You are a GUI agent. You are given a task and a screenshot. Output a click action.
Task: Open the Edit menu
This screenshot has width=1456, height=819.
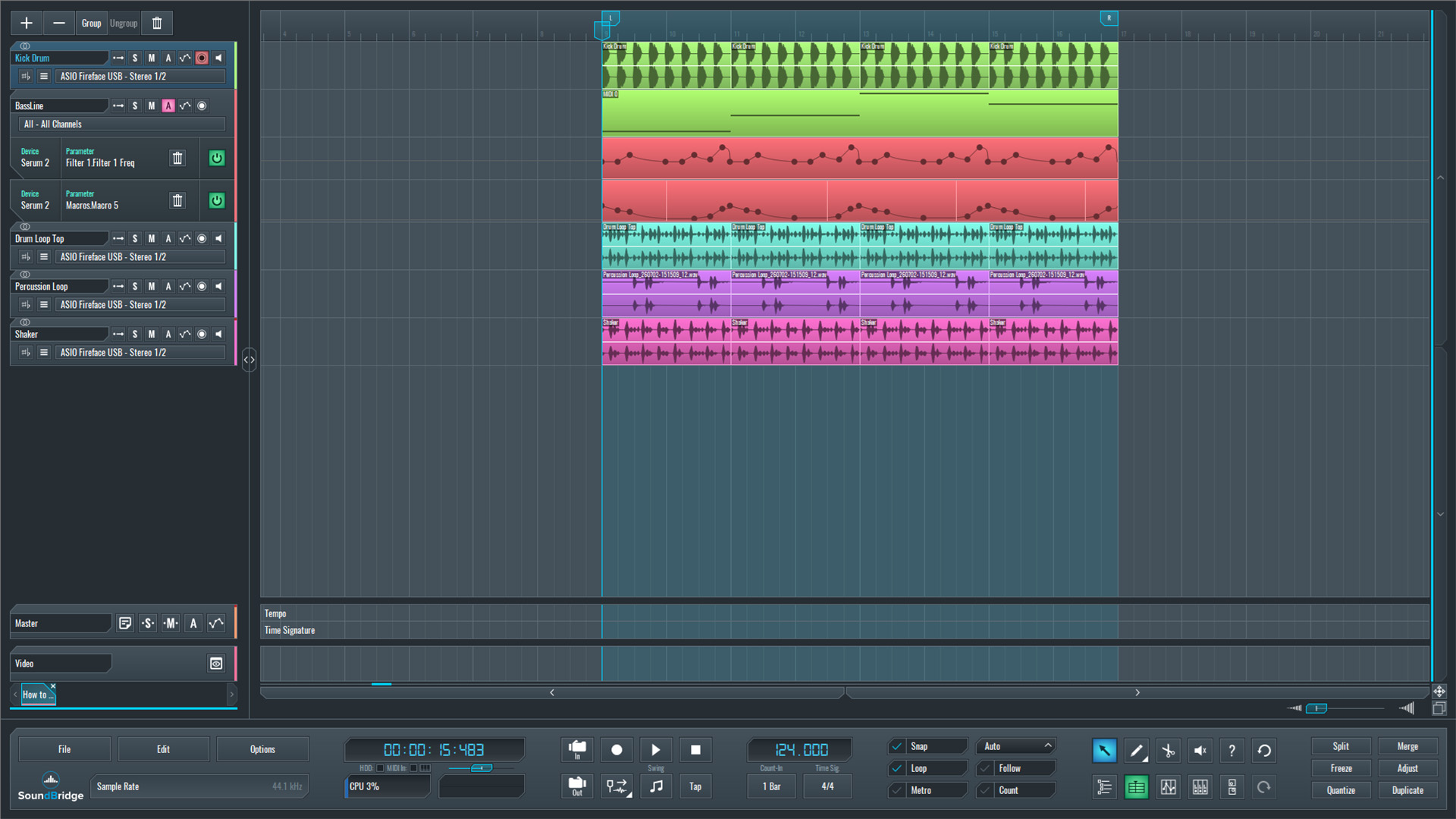click(x=163, y=749)
